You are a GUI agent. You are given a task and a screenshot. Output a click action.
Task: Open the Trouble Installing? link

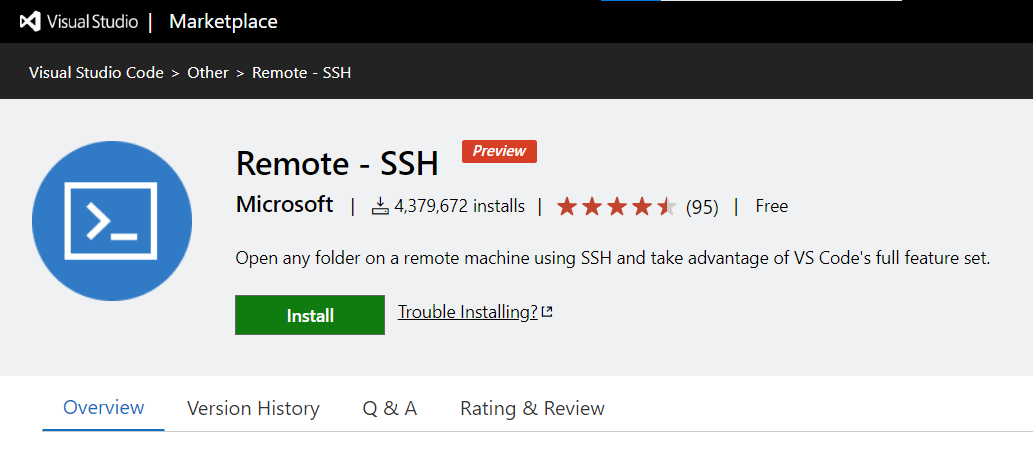468,312
